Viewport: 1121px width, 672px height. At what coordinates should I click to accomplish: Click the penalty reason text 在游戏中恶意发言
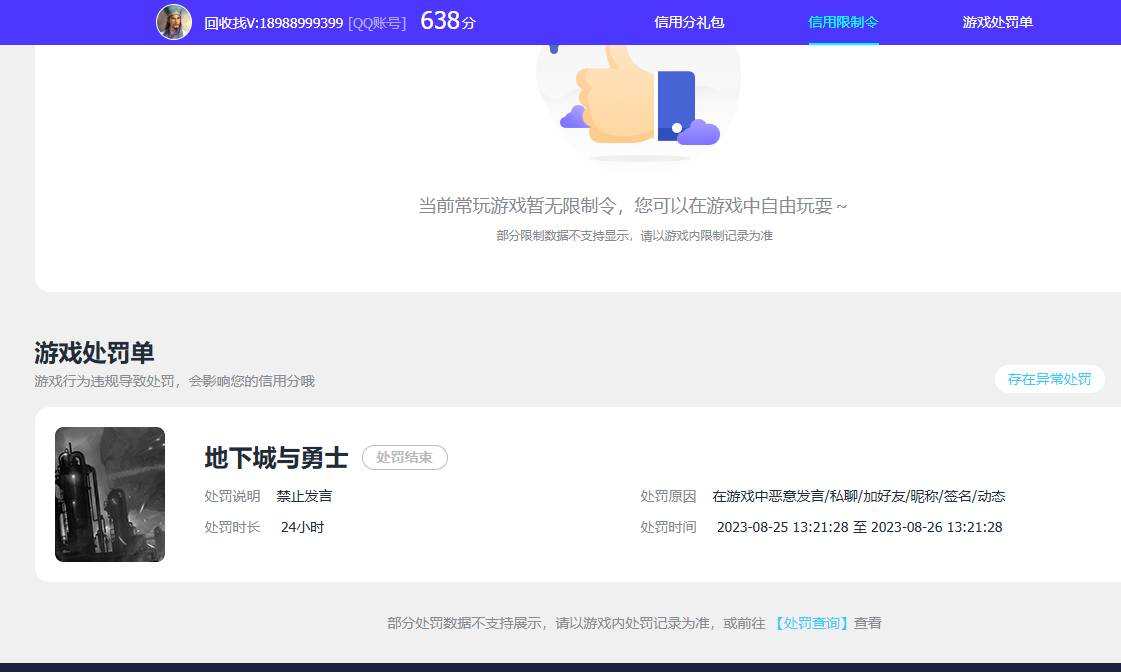coord(859,496)
